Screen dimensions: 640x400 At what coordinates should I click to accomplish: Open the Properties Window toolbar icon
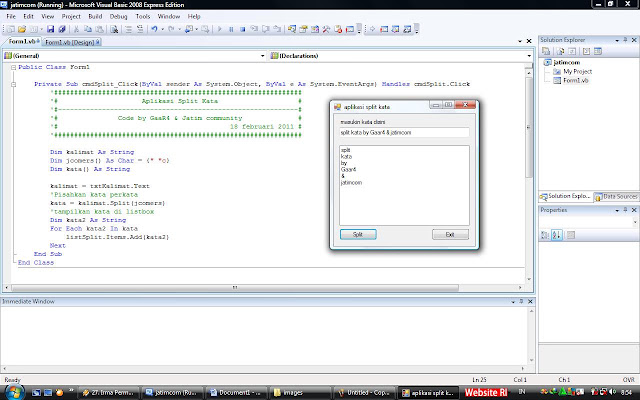click(x=303, y=29)
